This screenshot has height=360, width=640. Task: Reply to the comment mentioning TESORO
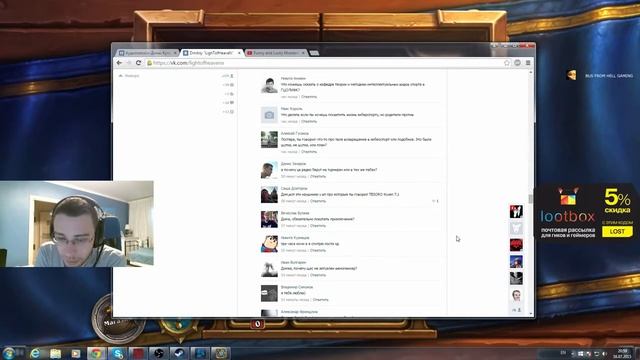click(318, 201)
